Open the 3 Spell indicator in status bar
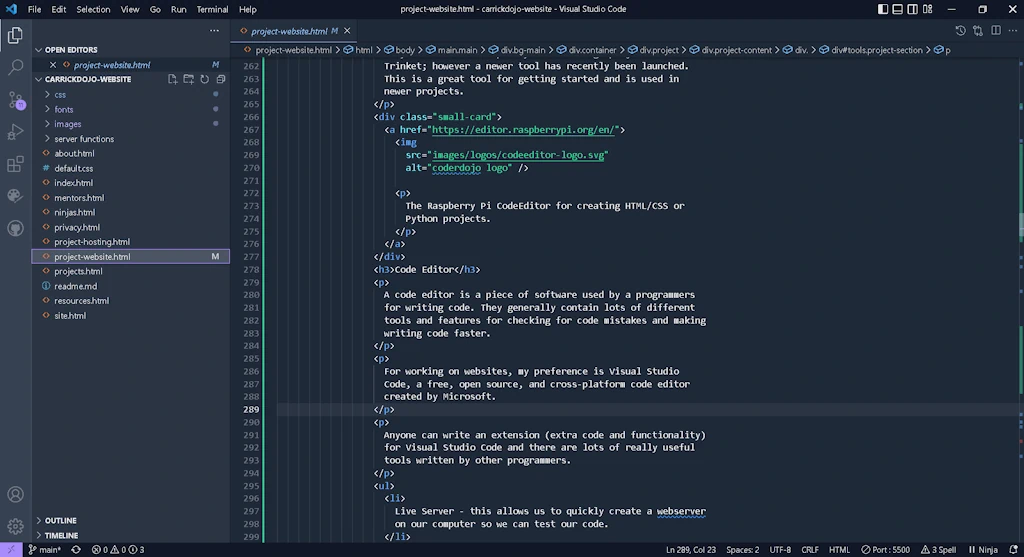This screenshot has width=1024, height=557. [x=938, y=550]
